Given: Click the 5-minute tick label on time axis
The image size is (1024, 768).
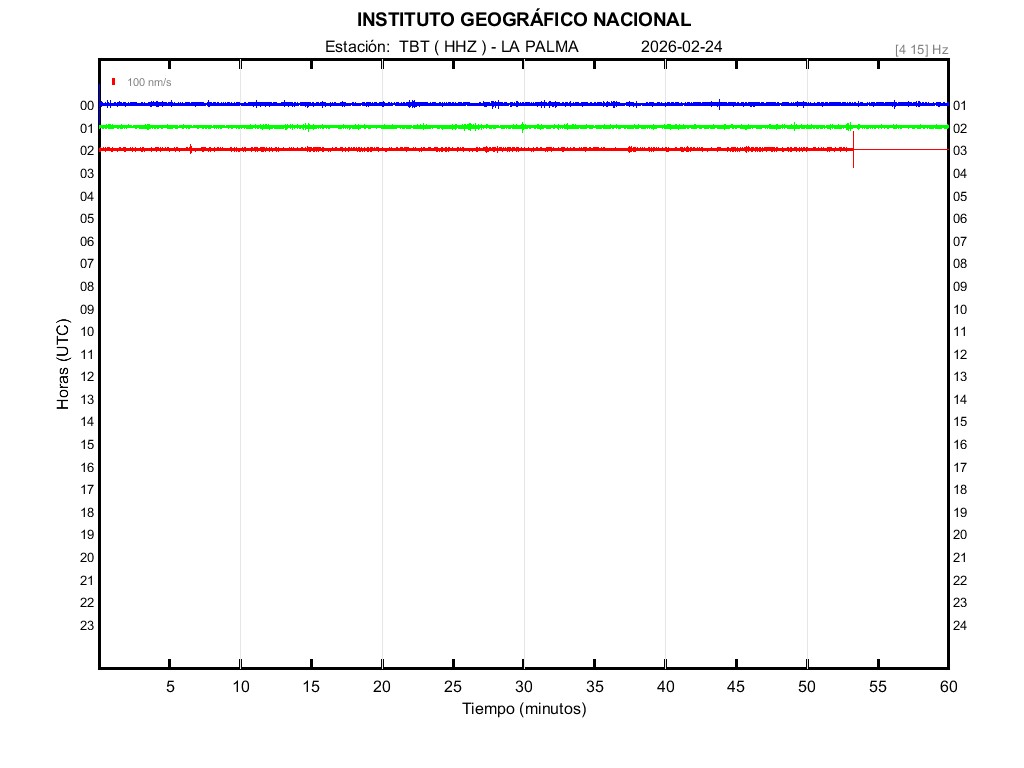Looking at the screenshot, I should click(170, 686).
